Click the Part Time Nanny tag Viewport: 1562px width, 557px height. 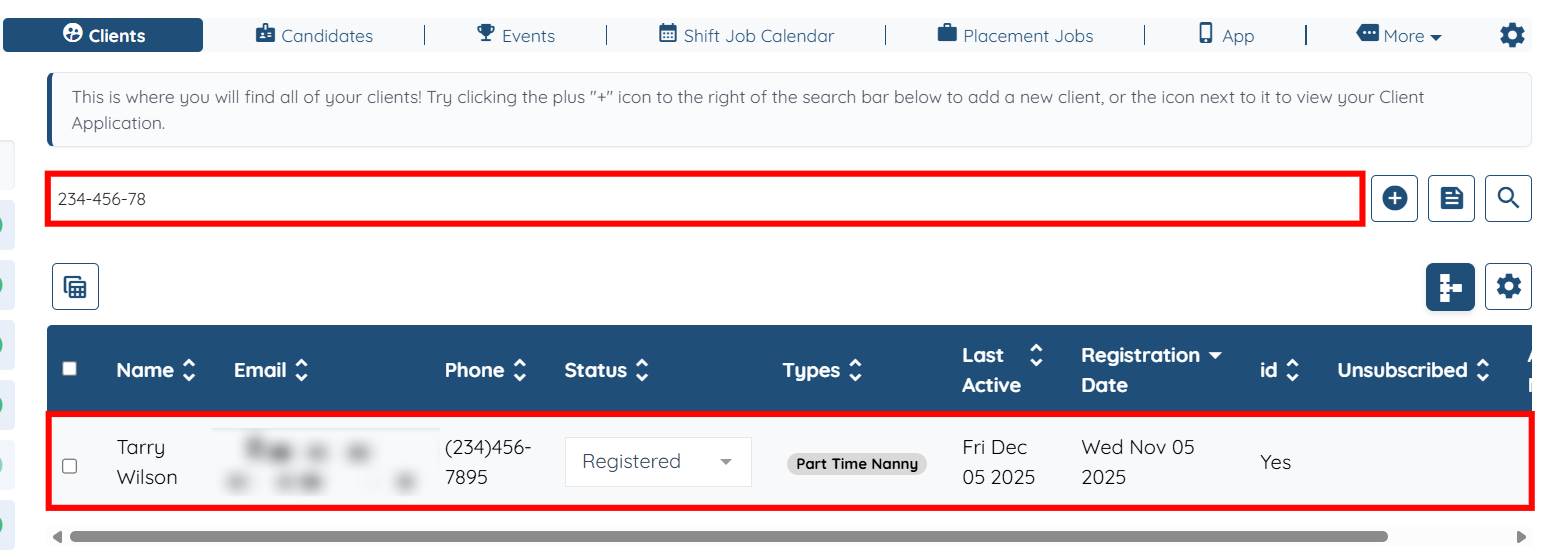[x=857, y=464]
